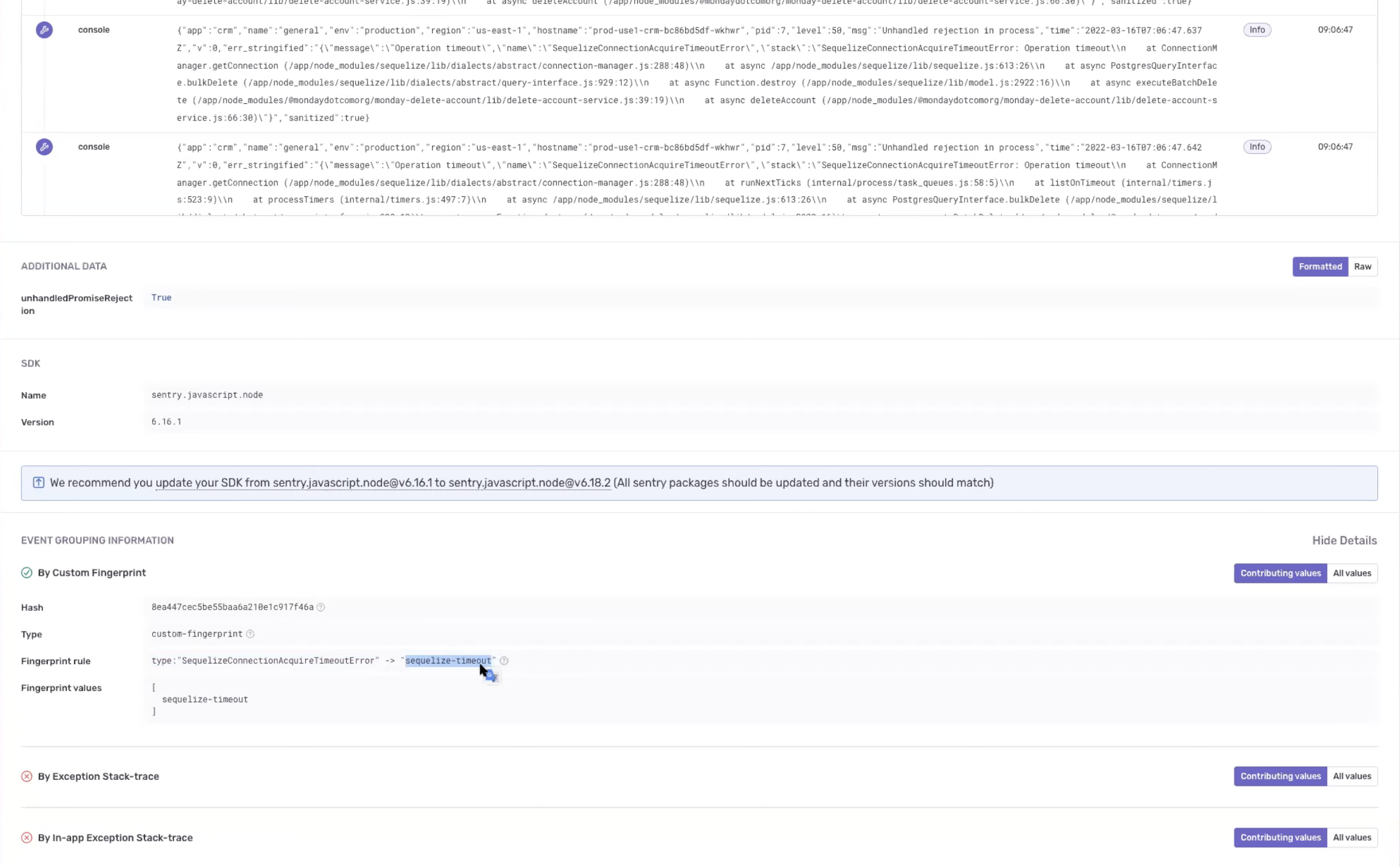Select All values tab for Exception Stack-trace
The image size is (1400, 867).
coord(1352,776)
